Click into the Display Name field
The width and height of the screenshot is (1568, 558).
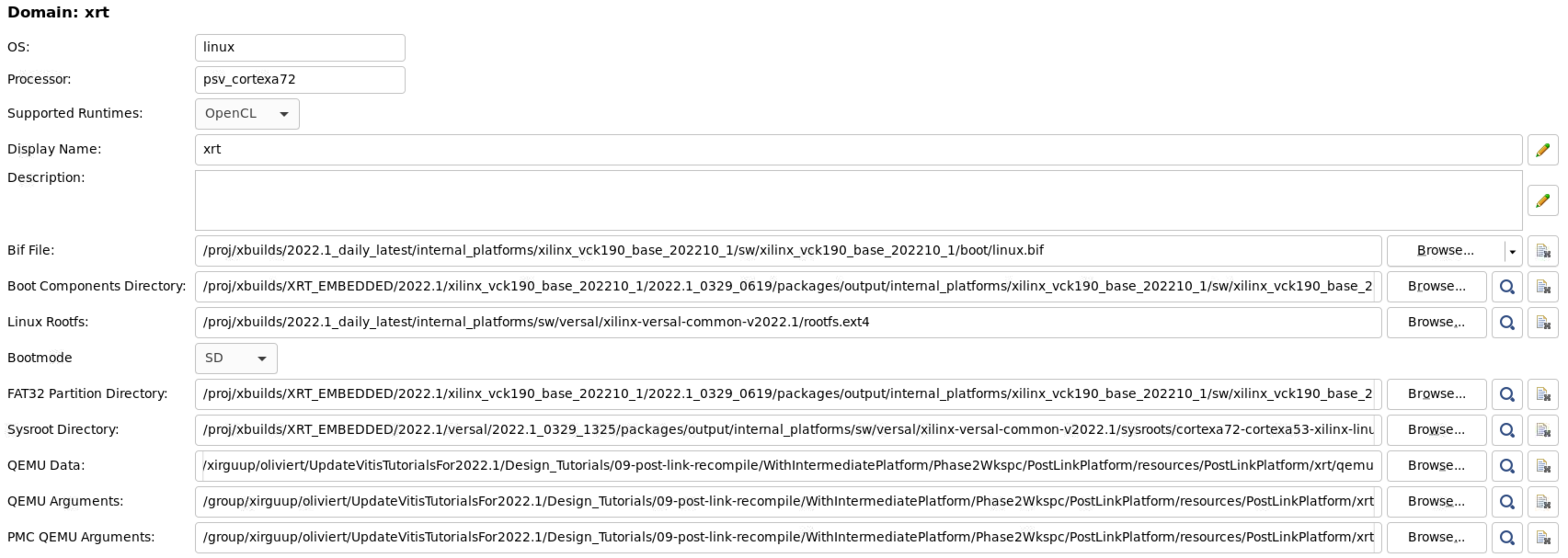tap(857, 150)
